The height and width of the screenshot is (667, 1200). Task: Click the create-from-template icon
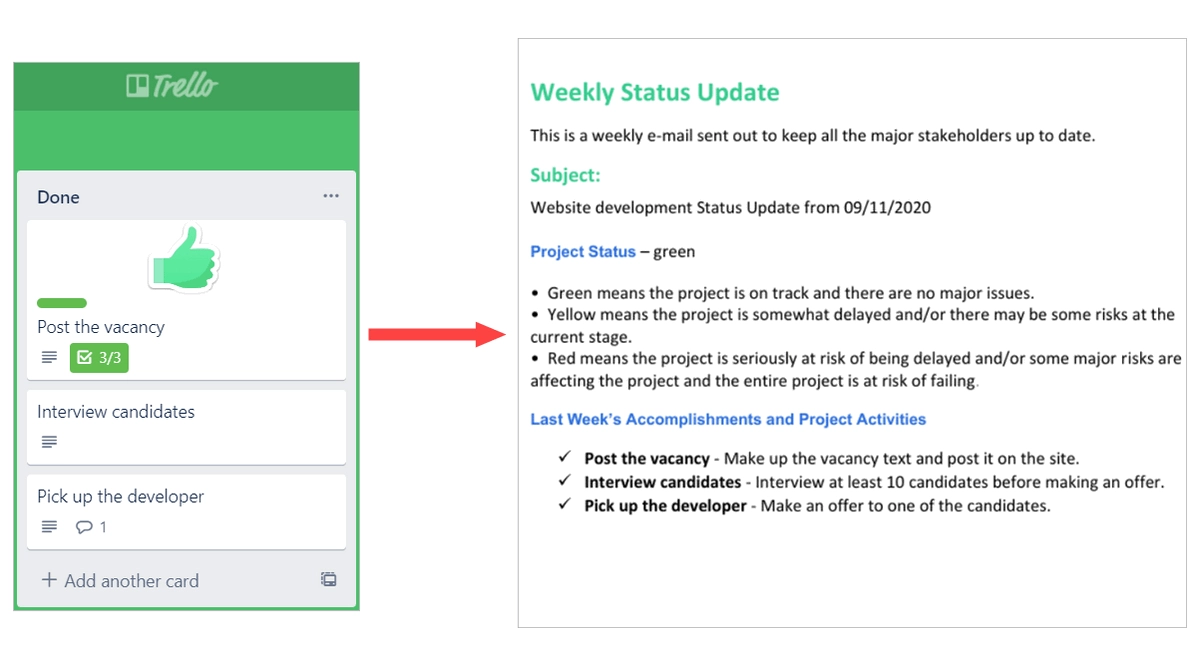[x=329, y=579]
